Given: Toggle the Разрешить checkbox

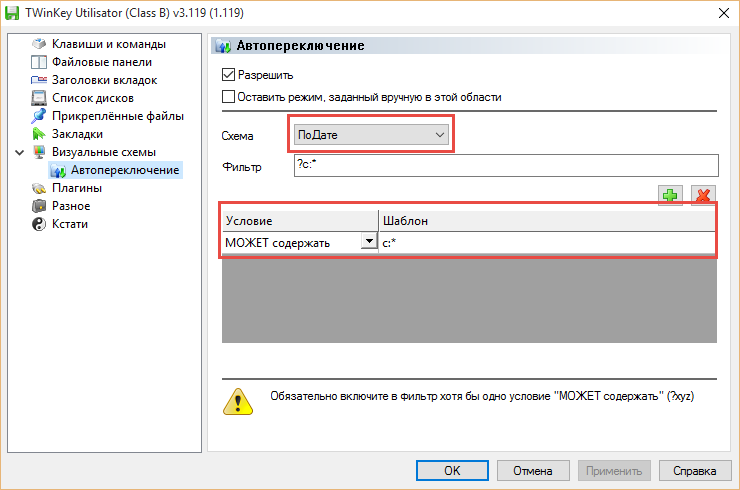Looking at the screenshot, I should 228,75.
